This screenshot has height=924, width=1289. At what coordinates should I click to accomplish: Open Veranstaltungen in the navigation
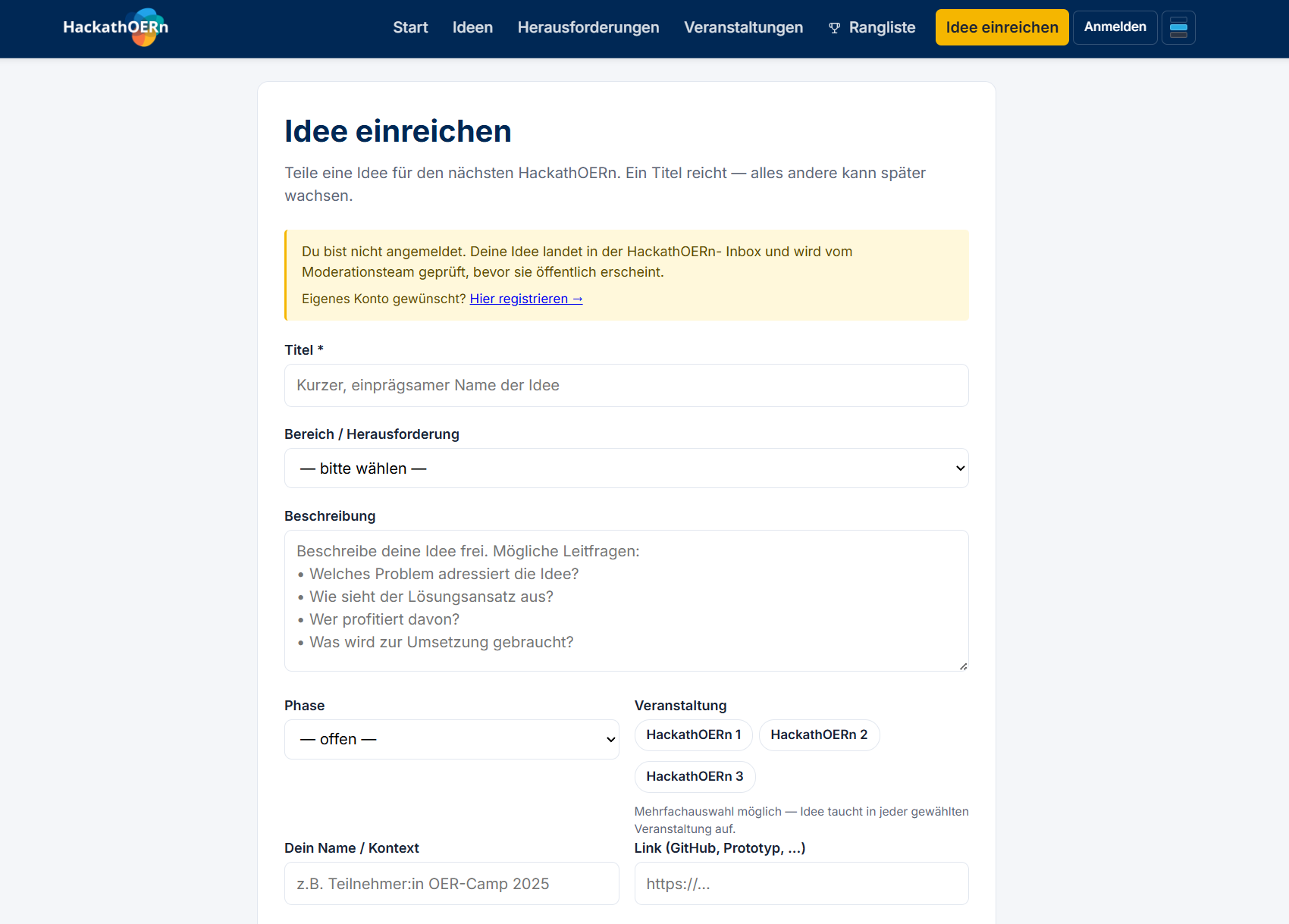pos(743,27)
